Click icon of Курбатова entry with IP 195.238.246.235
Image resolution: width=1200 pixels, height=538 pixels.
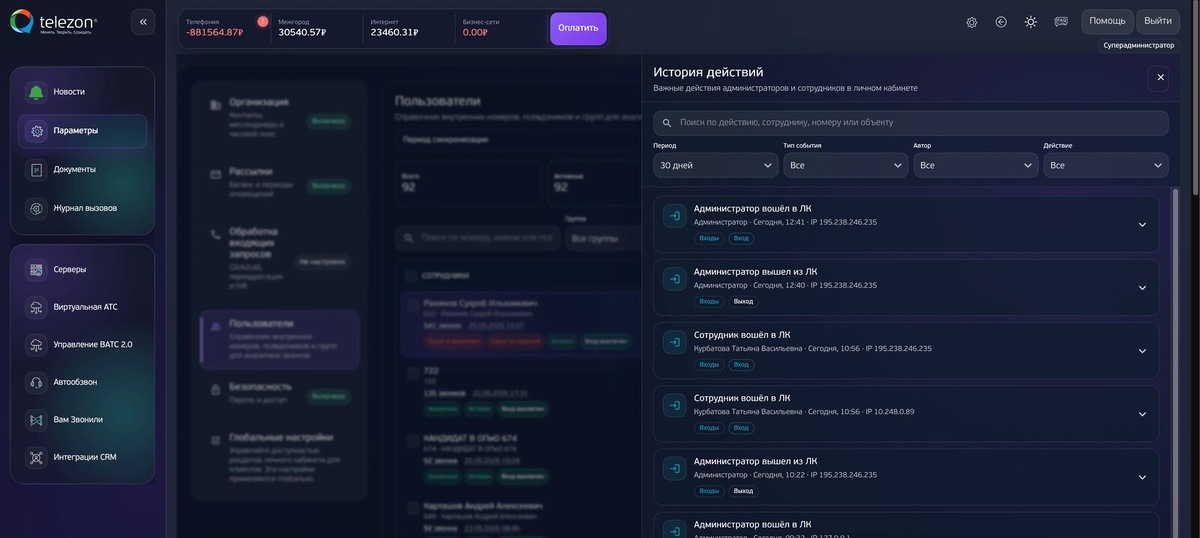click(675, 342)
